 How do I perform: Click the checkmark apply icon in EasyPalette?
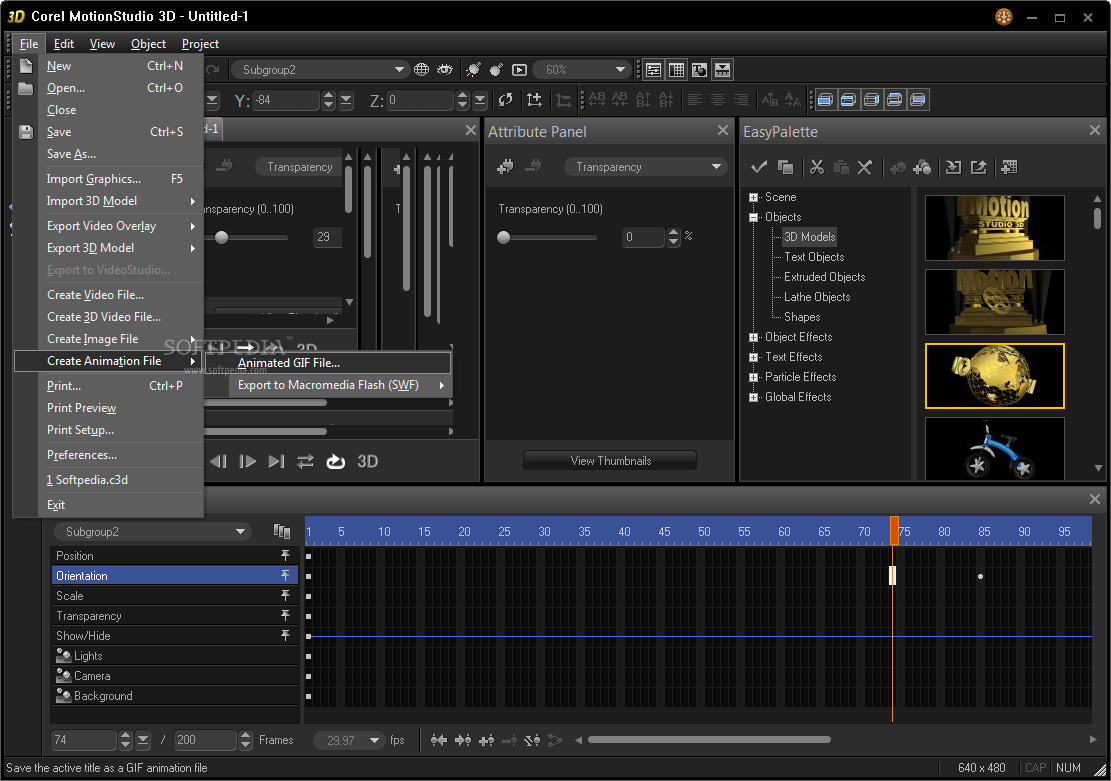pos(759,167)
